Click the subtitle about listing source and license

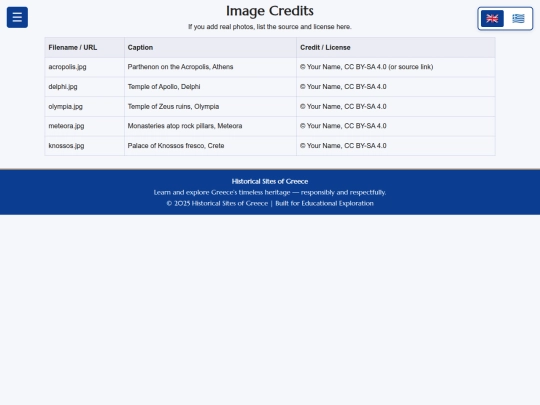270,27
